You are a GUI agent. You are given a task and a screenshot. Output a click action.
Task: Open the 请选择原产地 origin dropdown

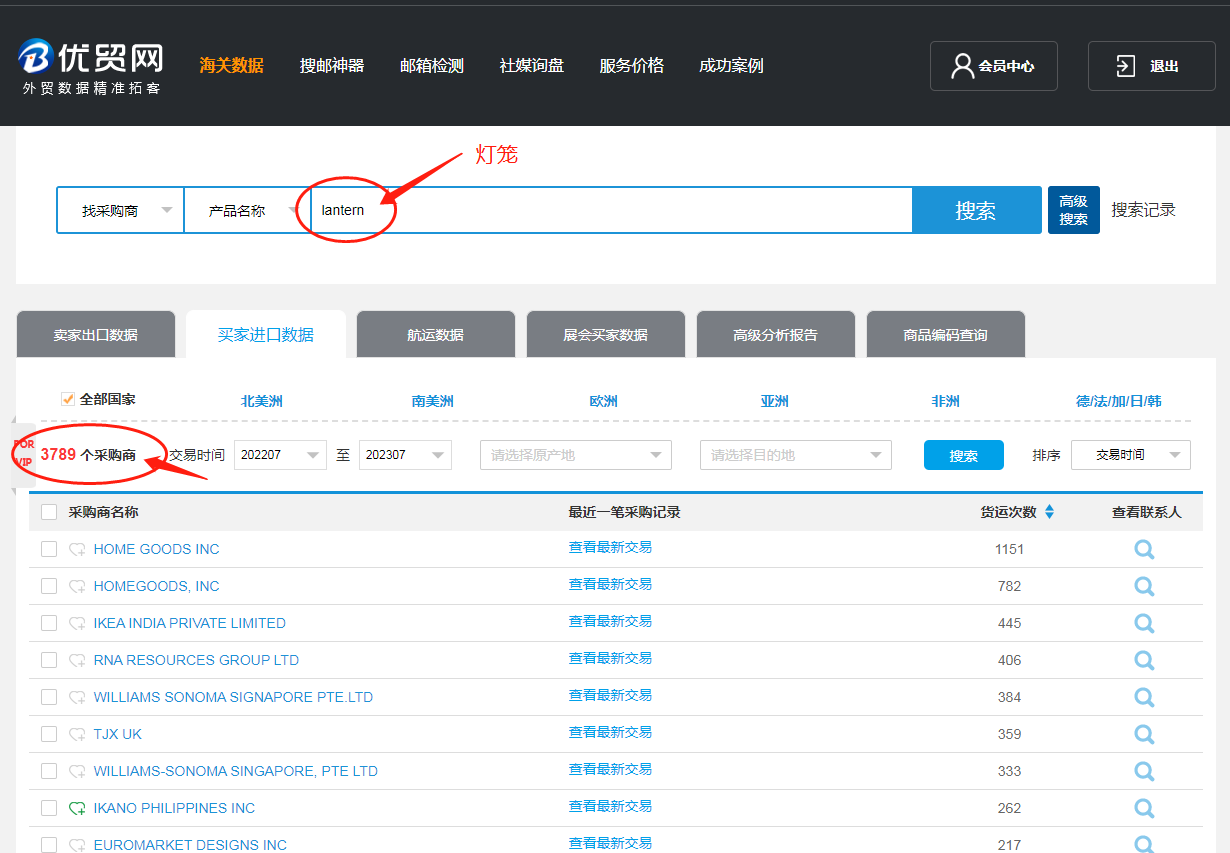click(x=575, y=455)
